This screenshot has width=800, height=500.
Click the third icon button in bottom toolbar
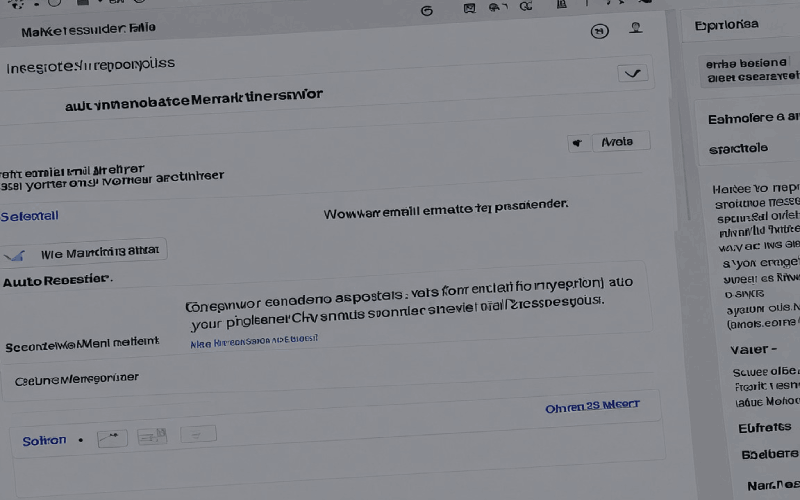(197, 435)
